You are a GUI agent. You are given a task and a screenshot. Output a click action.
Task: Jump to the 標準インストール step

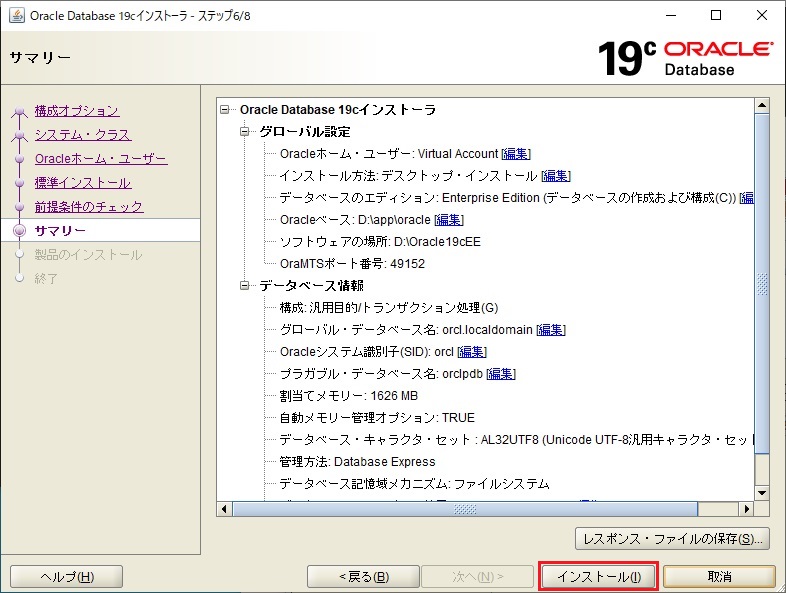point(83,183)
